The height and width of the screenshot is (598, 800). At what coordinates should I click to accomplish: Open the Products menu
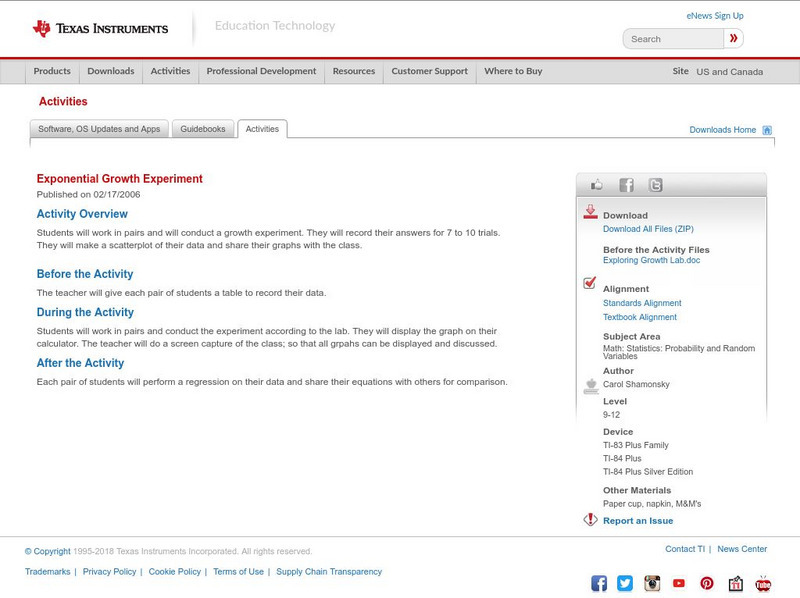[52, 71]
